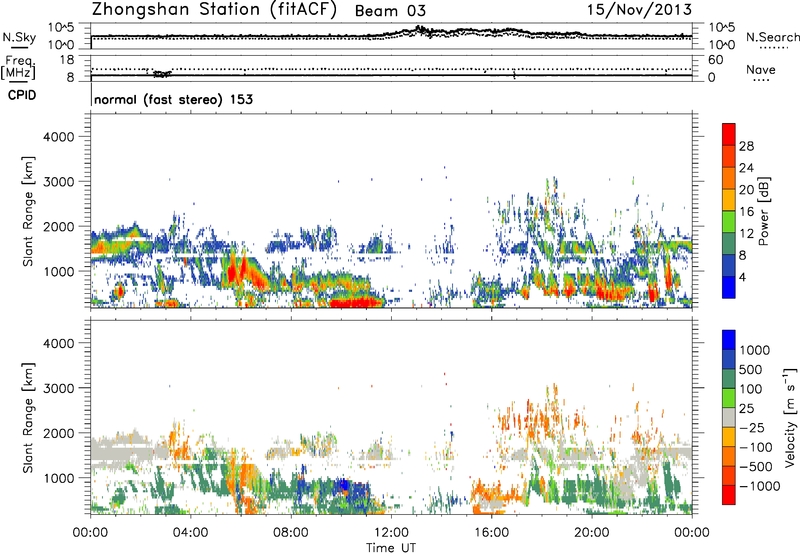Click the "normal (fast stereo) 153" text
The width and height of the screenshot is (800, 554).
173,100
